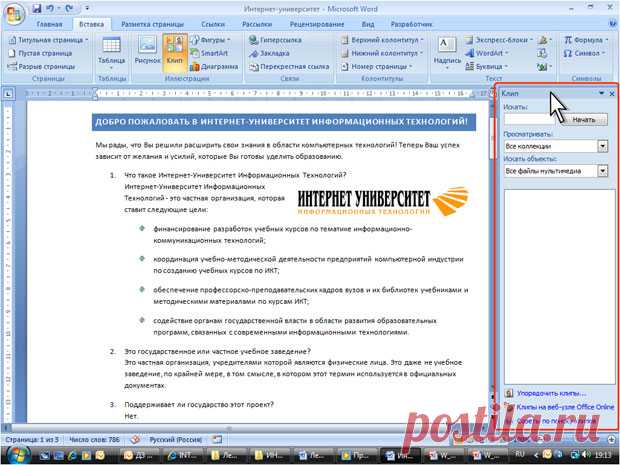Open the Вид ribbon tab
The height and width of the screenshot is (465, 620).
click(368, 25)
